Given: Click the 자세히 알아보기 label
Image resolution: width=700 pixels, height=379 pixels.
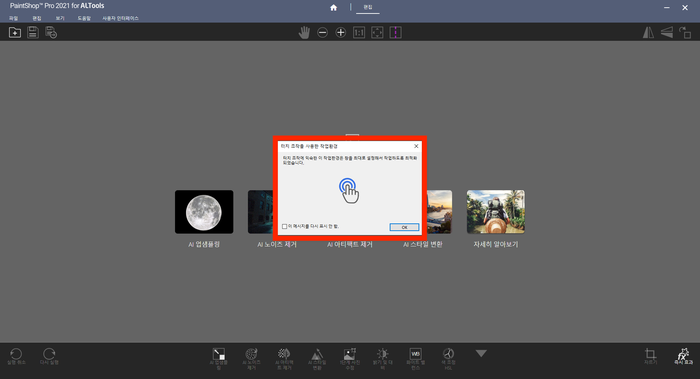Looking at the screenshot, I should (x=496, y=245).
